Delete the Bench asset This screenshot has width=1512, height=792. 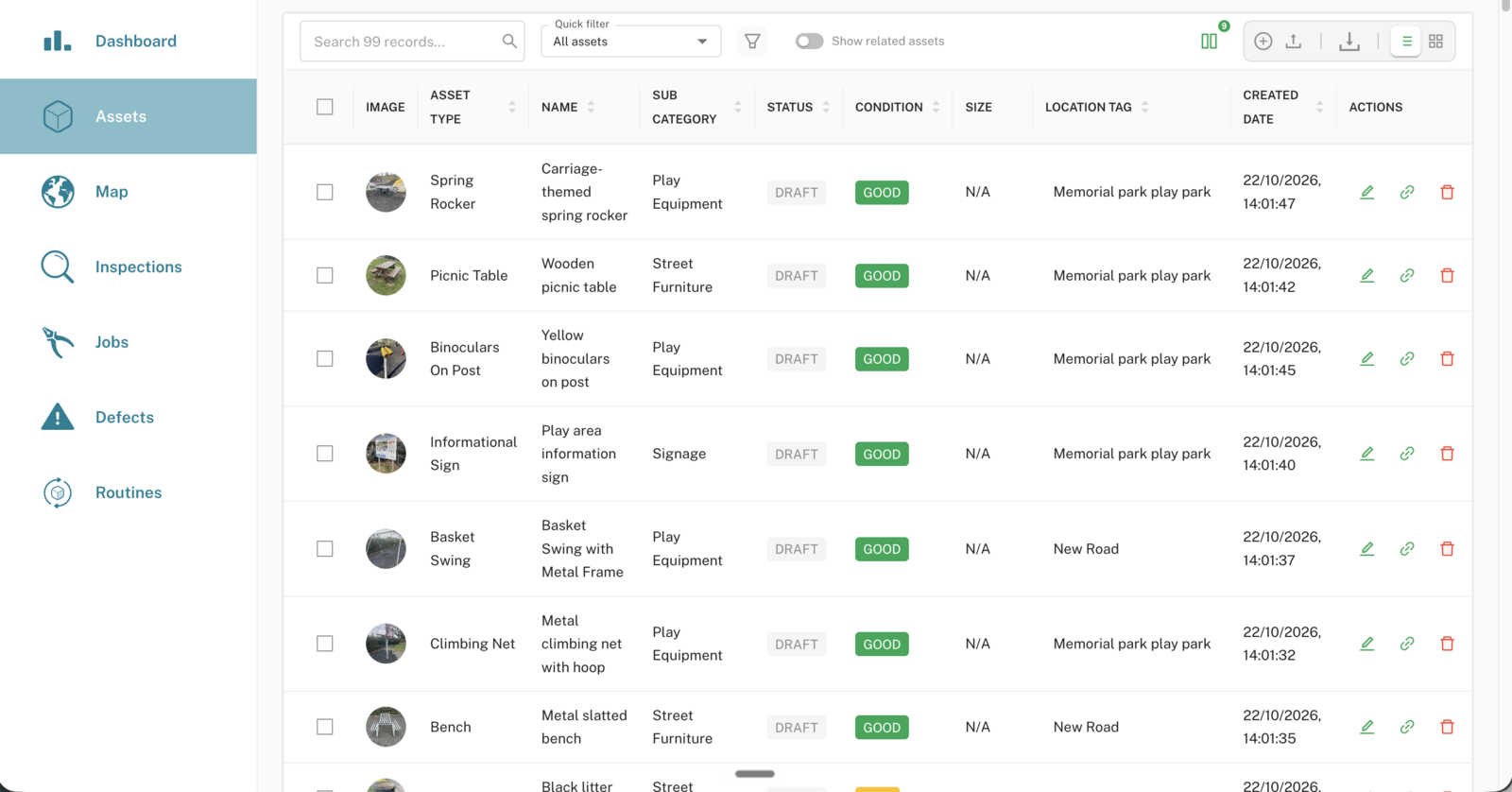point(1447,727)
